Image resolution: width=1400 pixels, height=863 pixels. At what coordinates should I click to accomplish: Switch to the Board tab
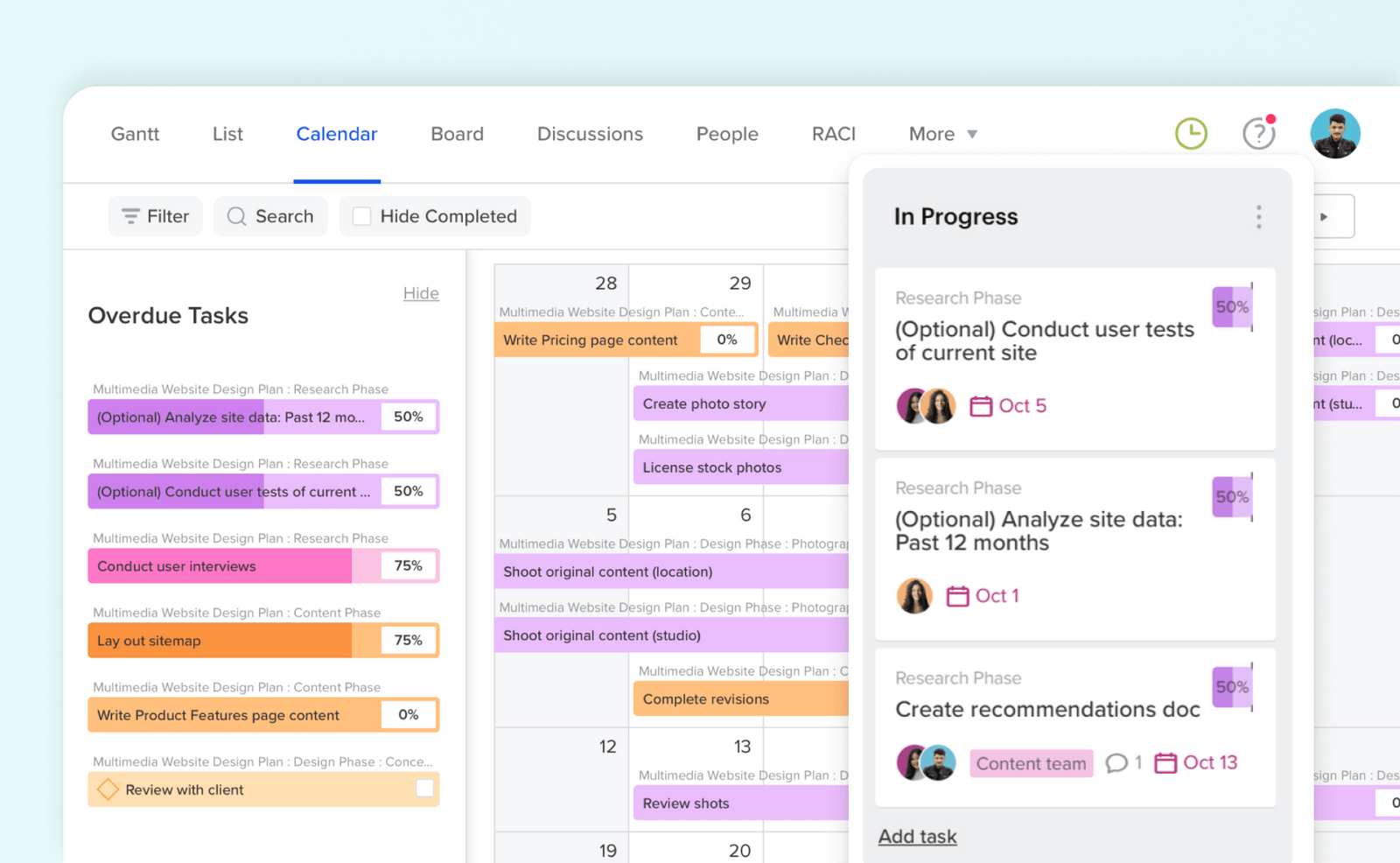click(x=457, y=133)
